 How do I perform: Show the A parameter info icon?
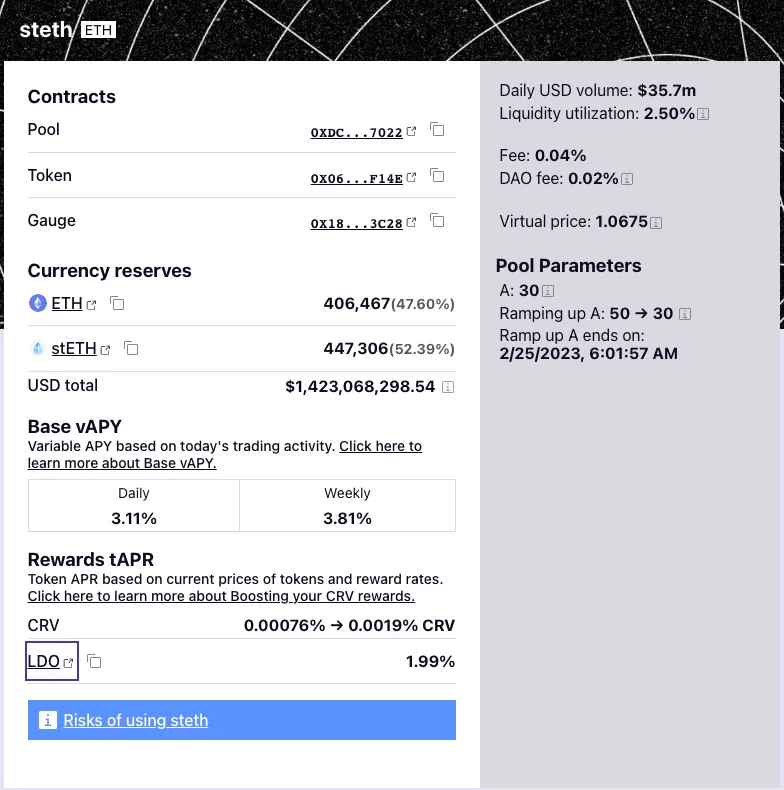(x=549, y=292)
